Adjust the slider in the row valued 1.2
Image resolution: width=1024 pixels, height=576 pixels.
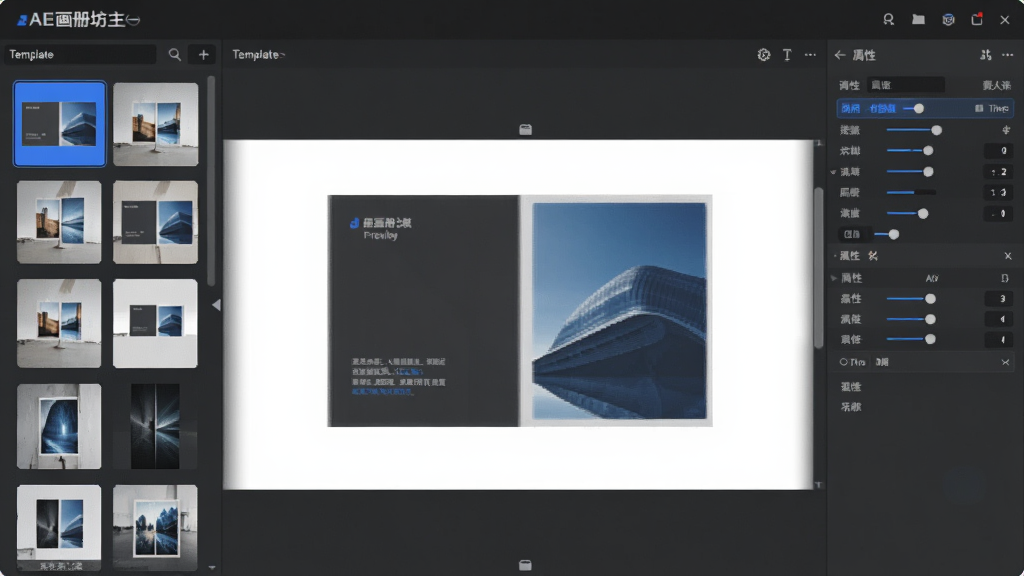(910, 172)
